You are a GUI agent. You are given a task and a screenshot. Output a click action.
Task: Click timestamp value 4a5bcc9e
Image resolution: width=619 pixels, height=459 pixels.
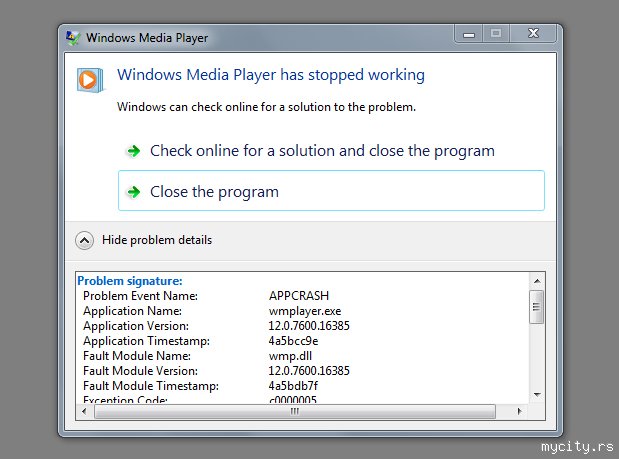(293, 341)
